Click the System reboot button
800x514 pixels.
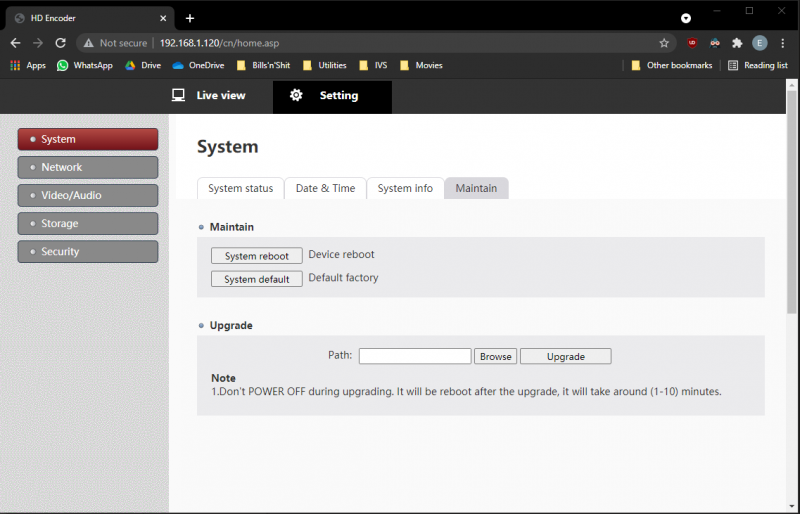pos(257,256)
